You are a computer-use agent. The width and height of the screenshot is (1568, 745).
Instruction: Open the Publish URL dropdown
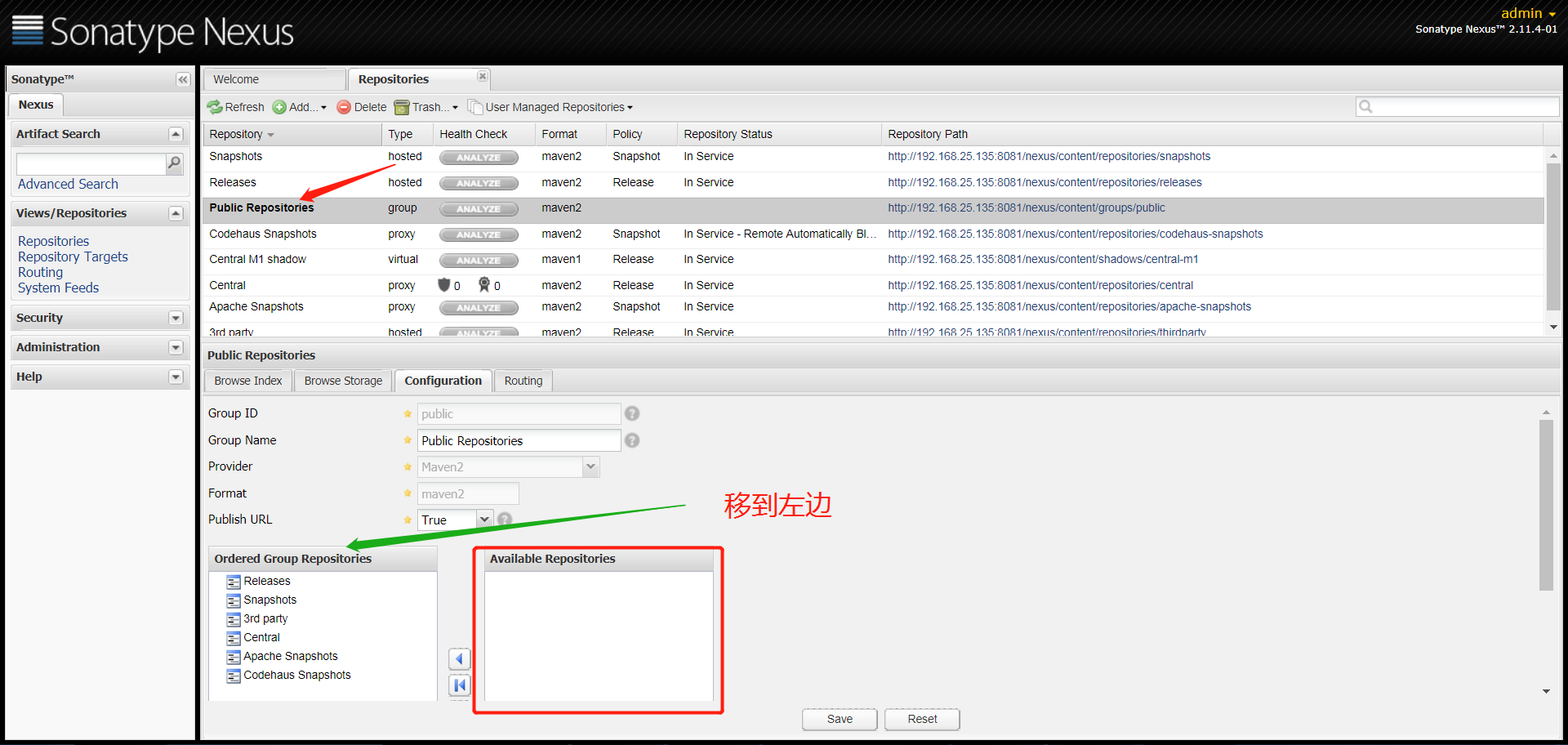click(x=483, y=520)
